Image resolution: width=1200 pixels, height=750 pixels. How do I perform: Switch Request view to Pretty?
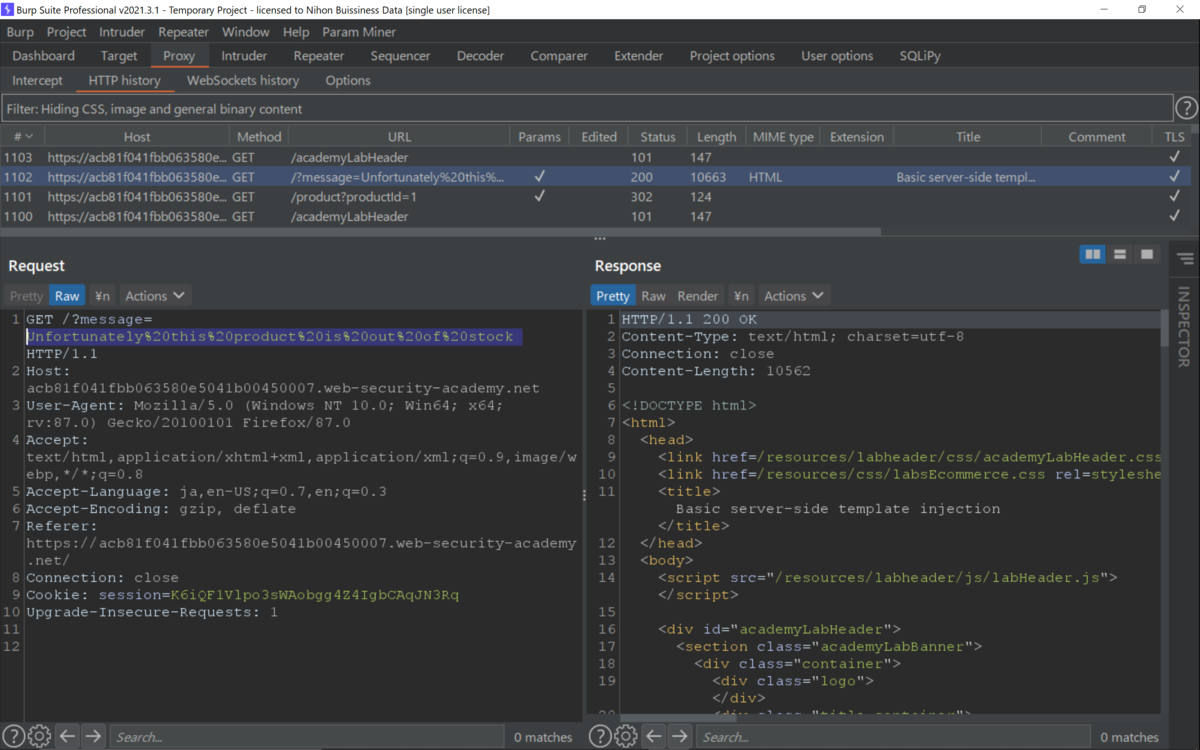[27, 296]
